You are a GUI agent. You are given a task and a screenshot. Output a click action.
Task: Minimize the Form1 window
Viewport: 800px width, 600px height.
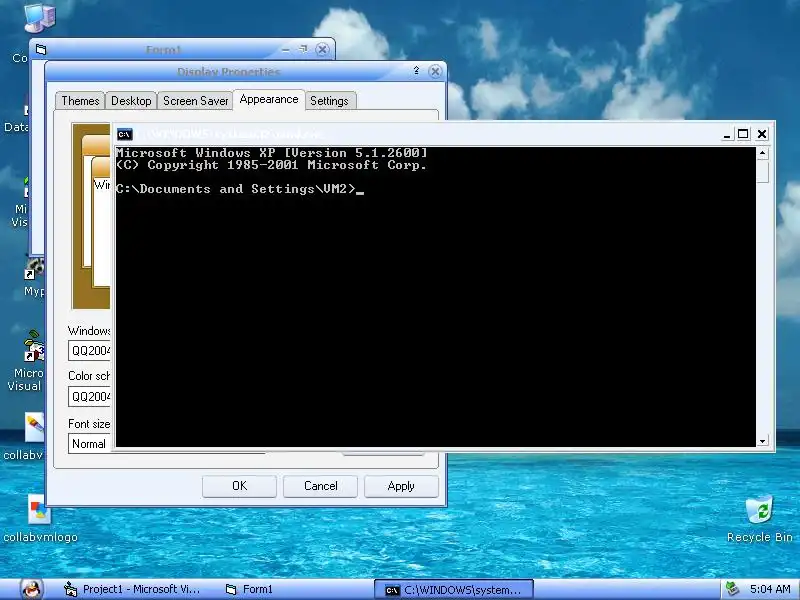point(286,49)
